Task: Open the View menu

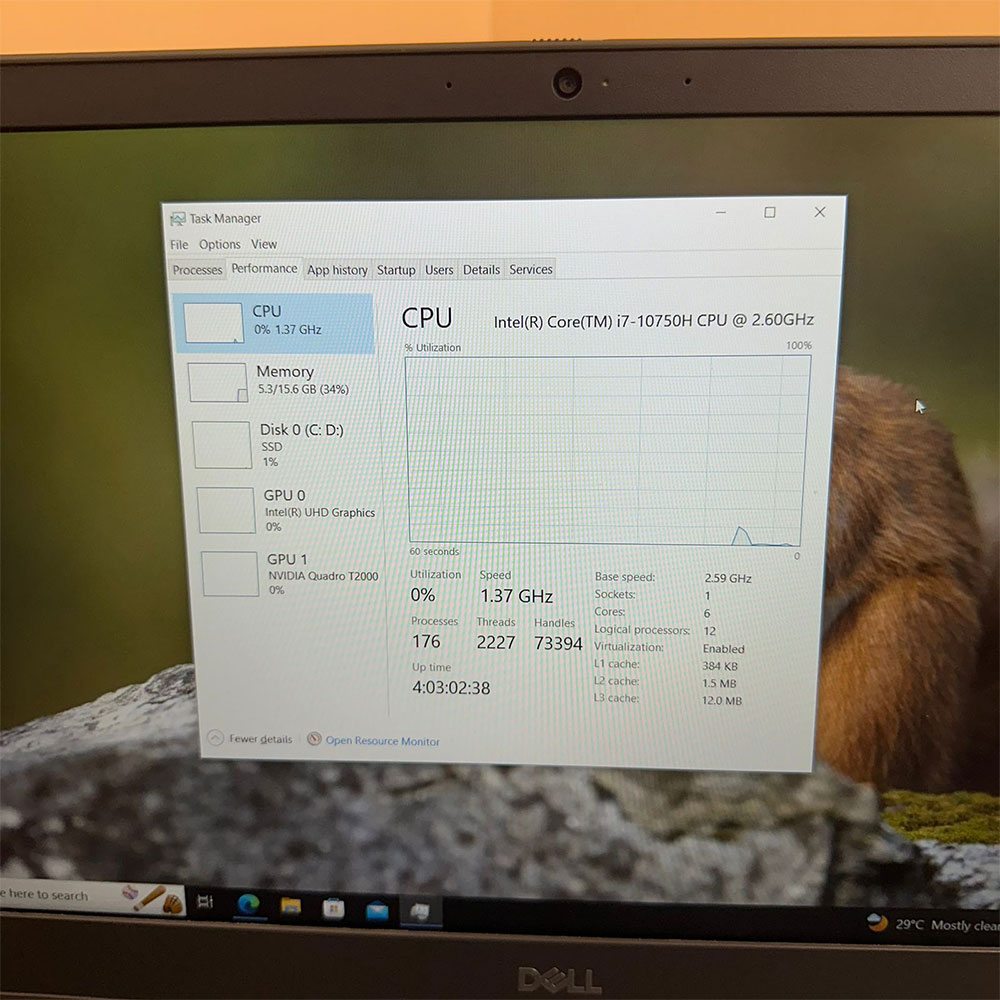Action: 264,244
